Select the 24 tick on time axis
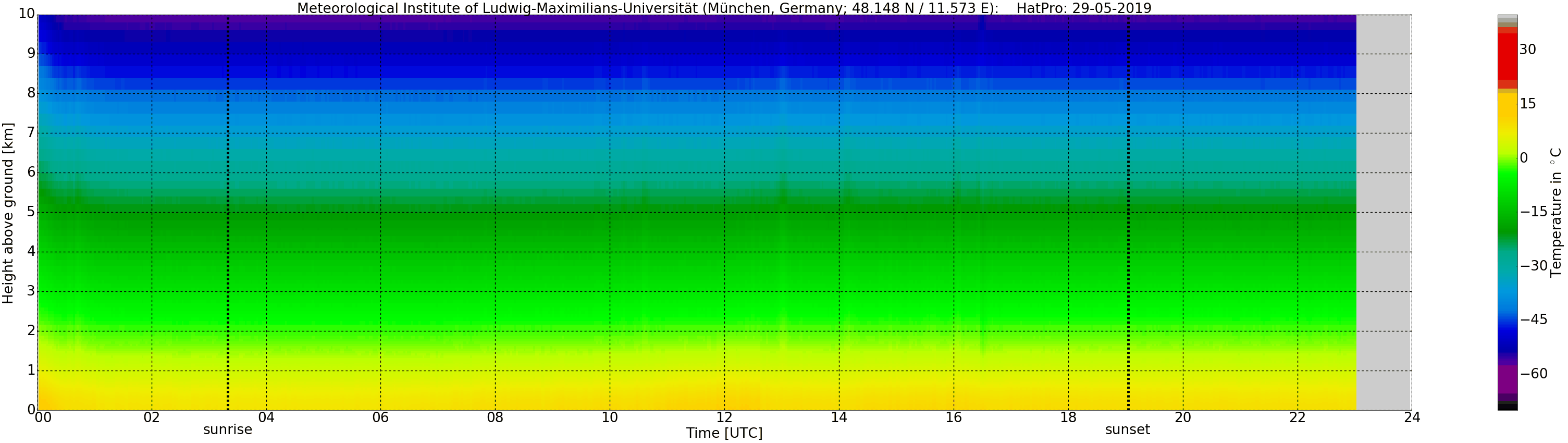Screen dimensions: 1568x443 click(1412, 417)
